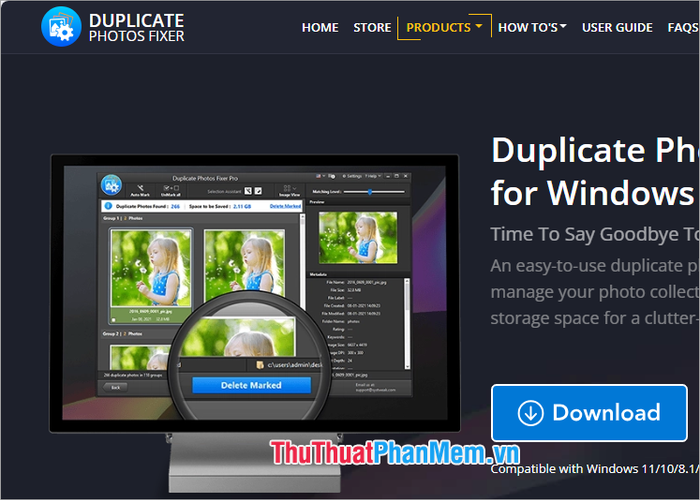Click the 'manage your photo collect' text line

click(x=595, y=292)
